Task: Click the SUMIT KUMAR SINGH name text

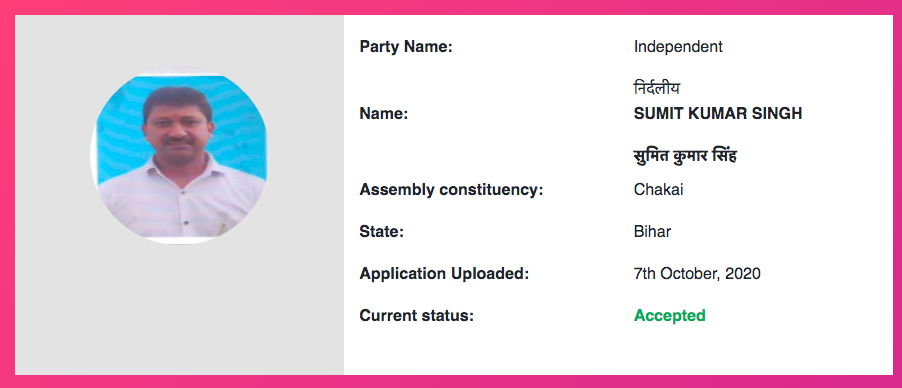Action: [x=718, y=114]
